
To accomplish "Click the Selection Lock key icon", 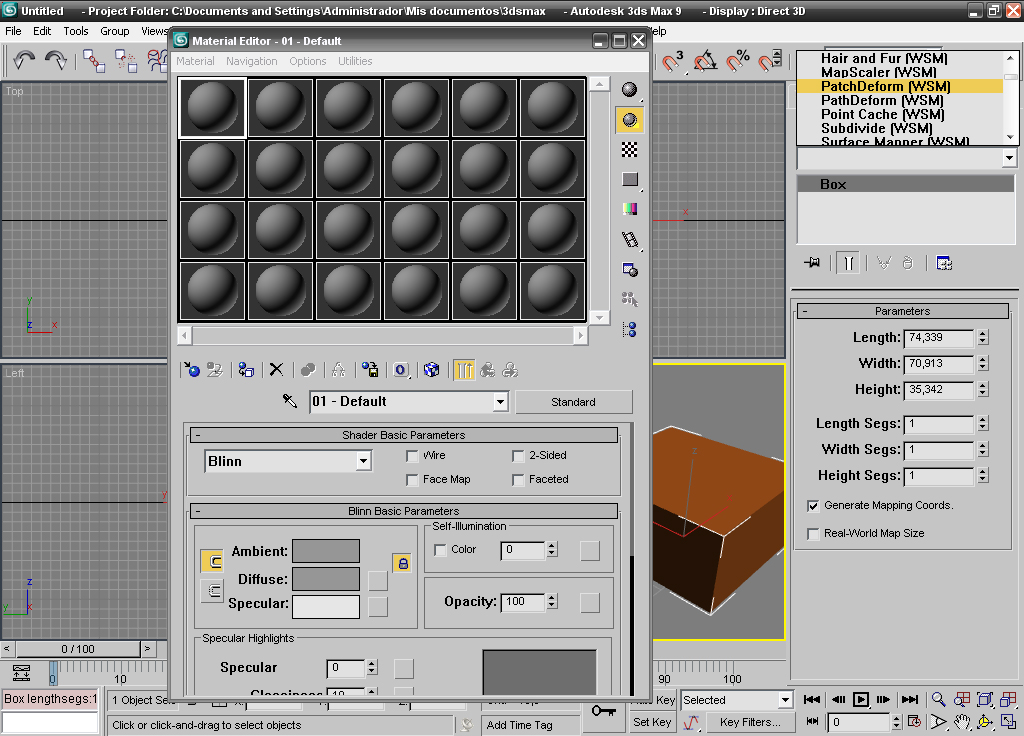I will pos(603,711).
